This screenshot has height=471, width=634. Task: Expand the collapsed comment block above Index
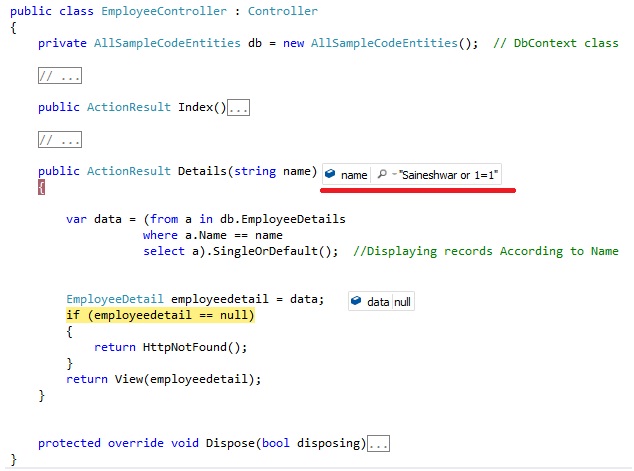coord(60,76)
